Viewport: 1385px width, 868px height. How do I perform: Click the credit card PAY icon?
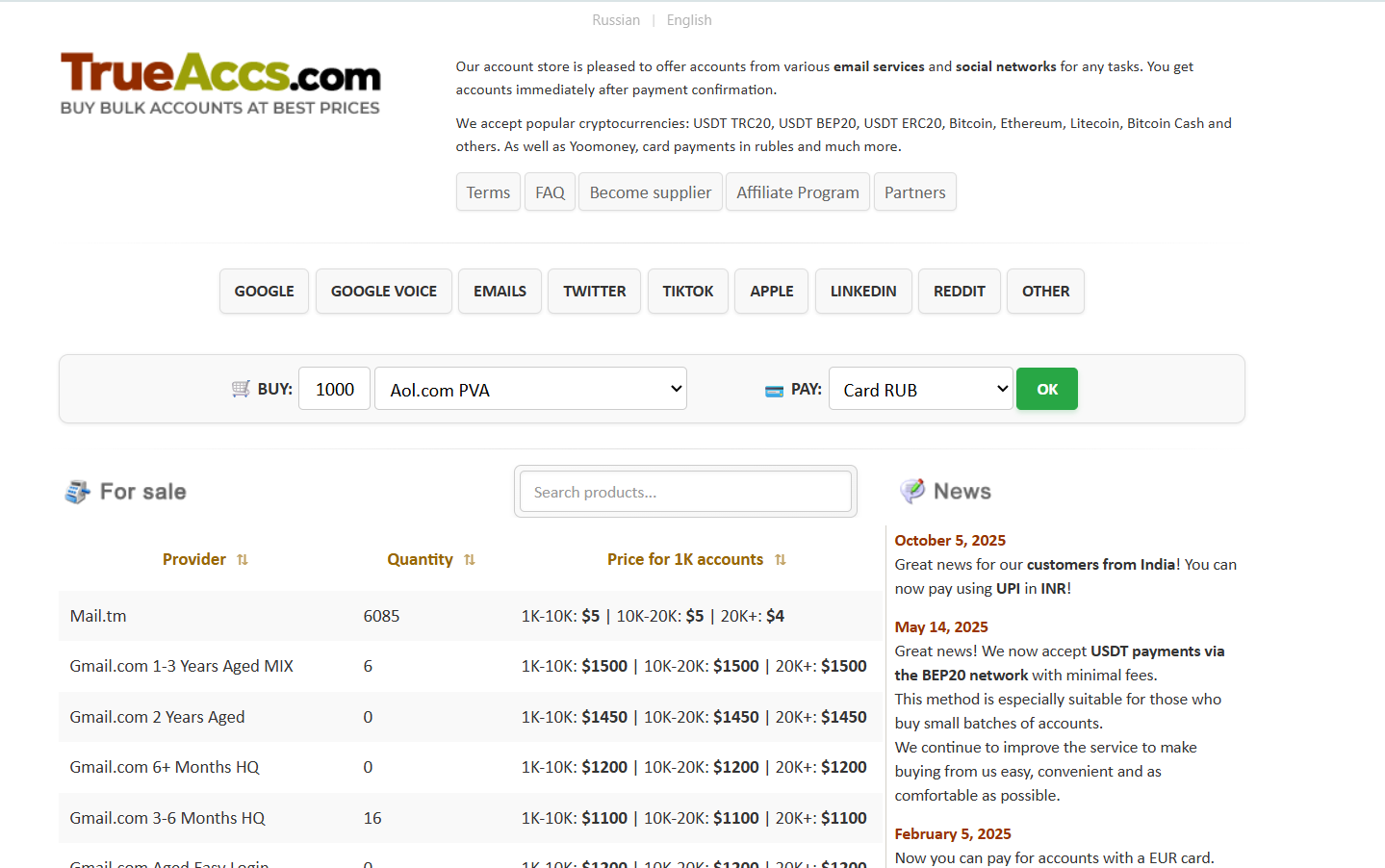[x=774, y=391]
